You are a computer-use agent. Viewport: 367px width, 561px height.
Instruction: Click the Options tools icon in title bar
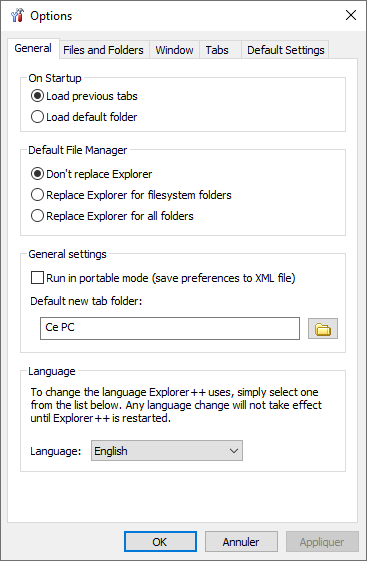click(x=17, y=15)
